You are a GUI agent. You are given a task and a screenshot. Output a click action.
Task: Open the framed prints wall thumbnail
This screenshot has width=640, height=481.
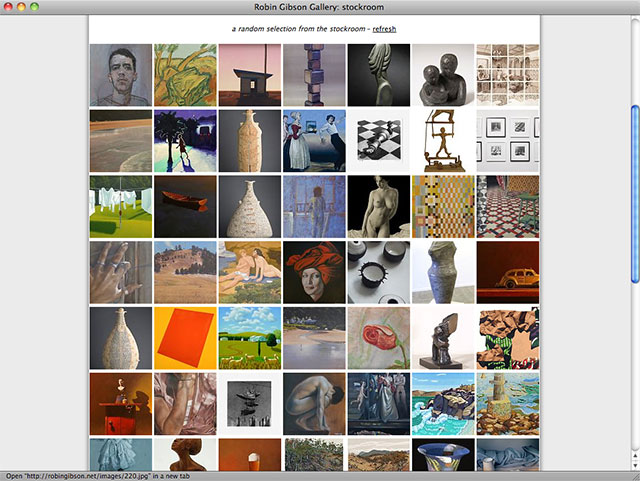click(x=508, y=141)
